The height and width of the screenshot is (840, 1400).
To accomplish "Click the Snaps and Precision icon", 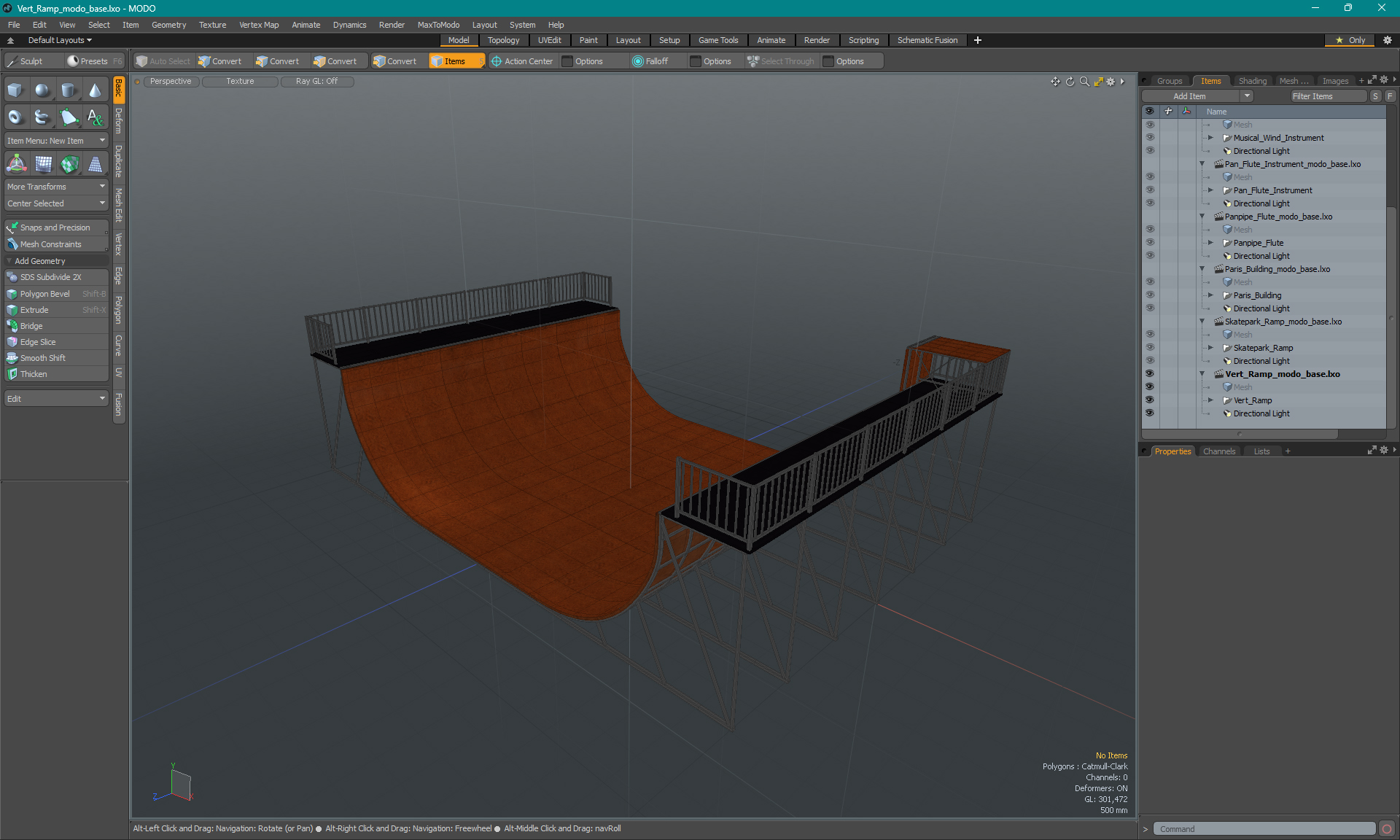I will pyautogui.click(x=12, y=227).
